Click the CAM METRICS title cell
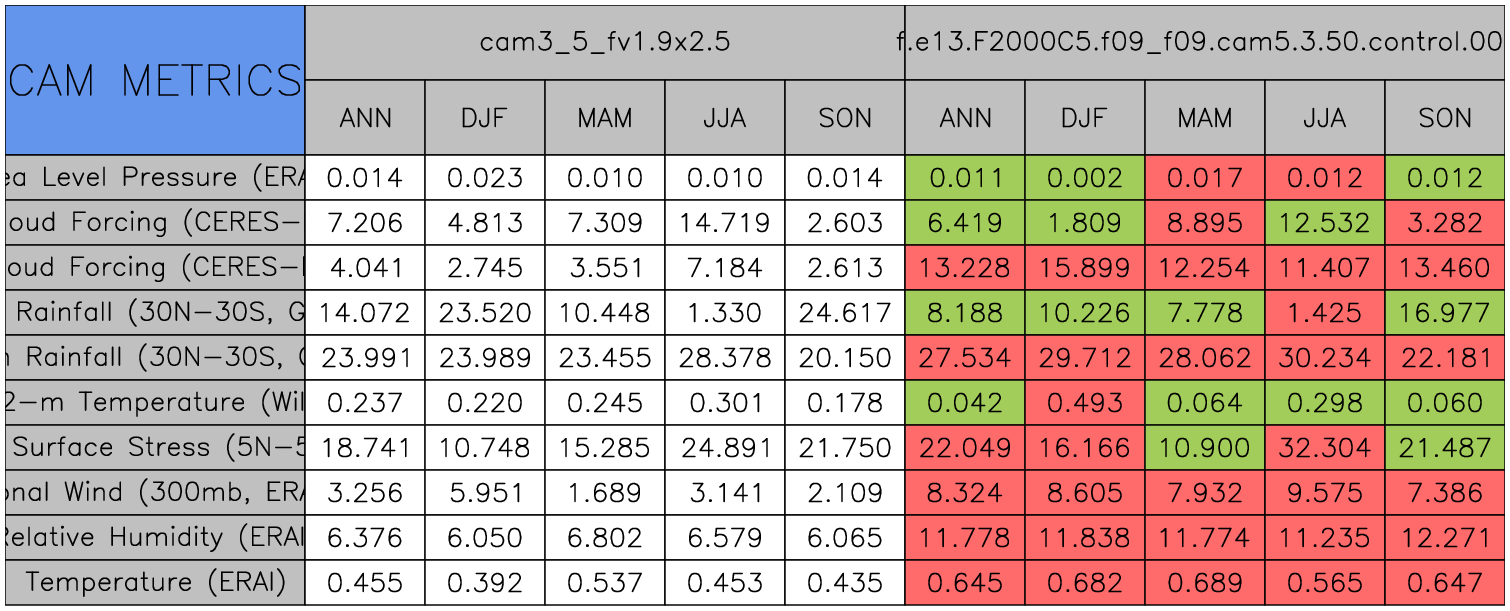Screen dimensions: 1510x611 click(155, 80)
